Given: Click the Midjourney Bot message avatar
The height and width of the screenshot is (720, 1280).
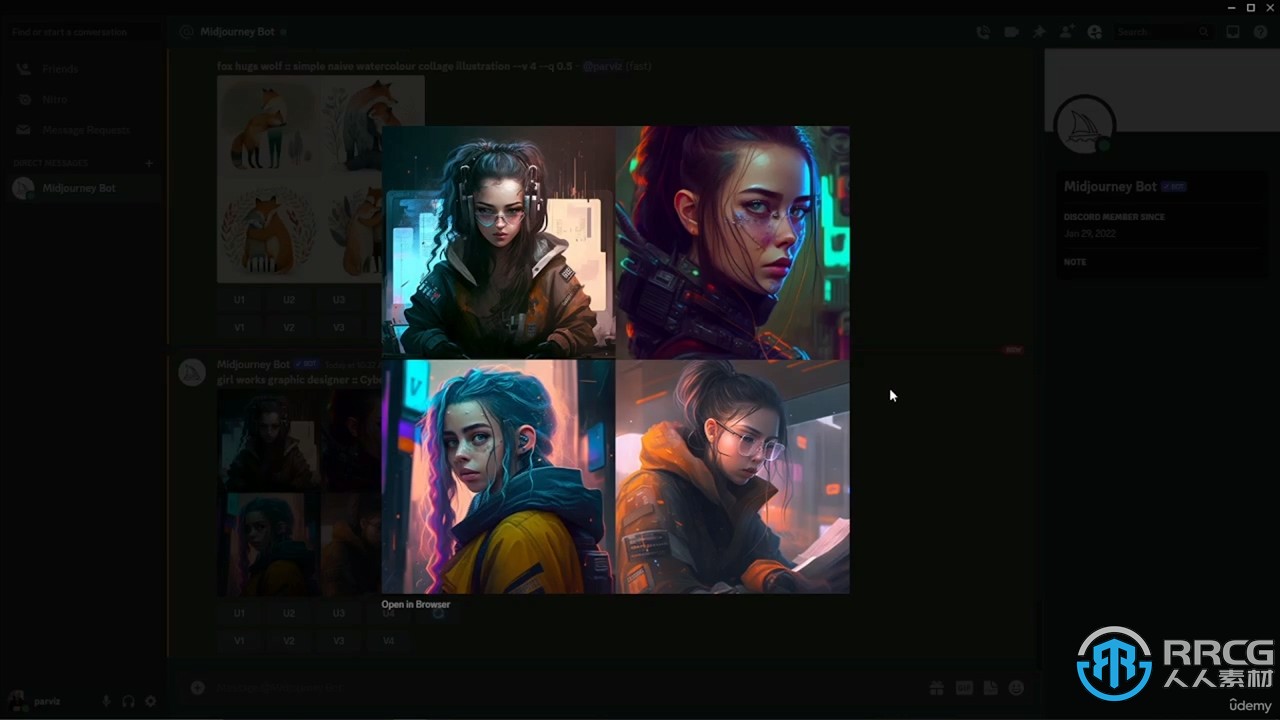Looking at the screenshot, I should pyautogui.click(x=191, y=373).
